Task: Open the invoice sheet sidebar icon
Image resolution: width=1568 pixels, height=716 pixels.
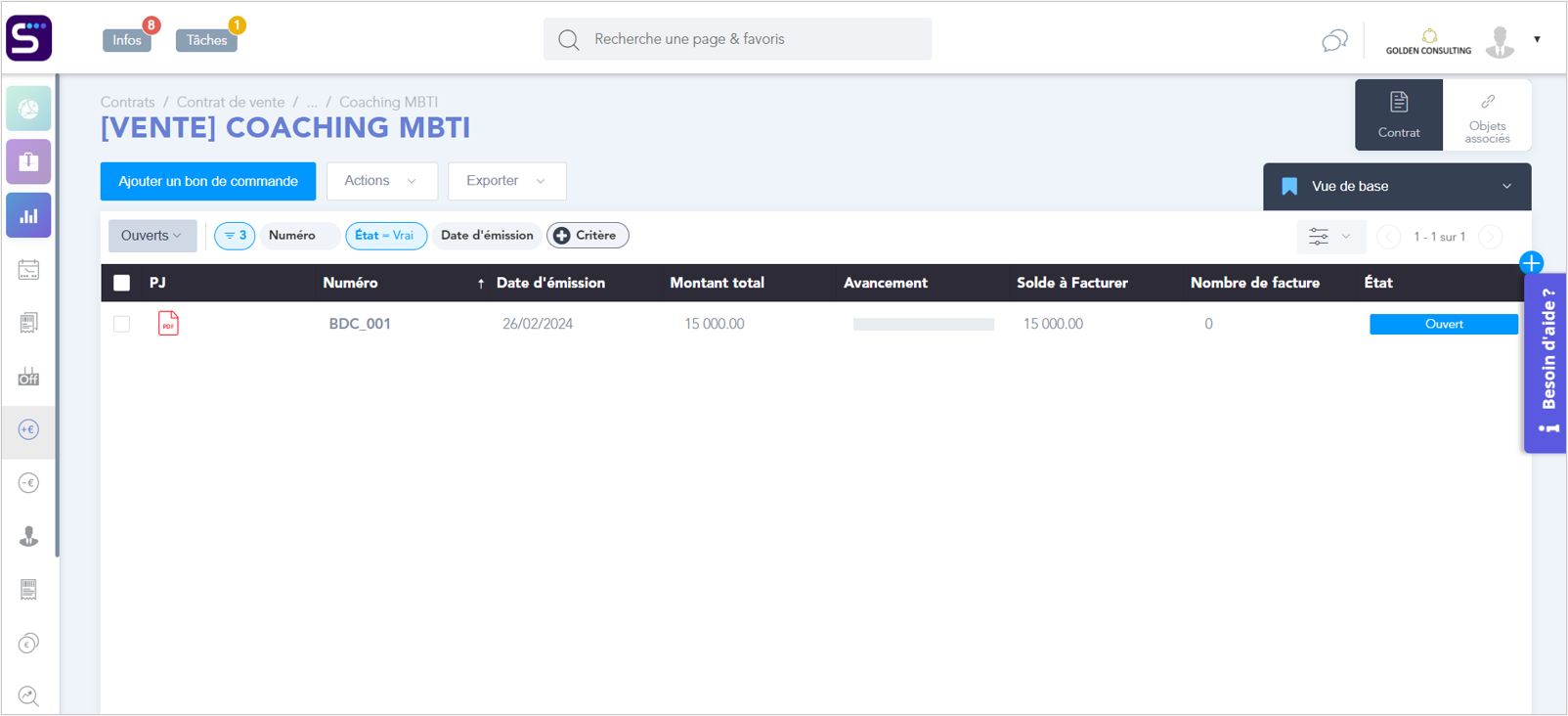Action: pyautogui.click(x=28, y=590)
